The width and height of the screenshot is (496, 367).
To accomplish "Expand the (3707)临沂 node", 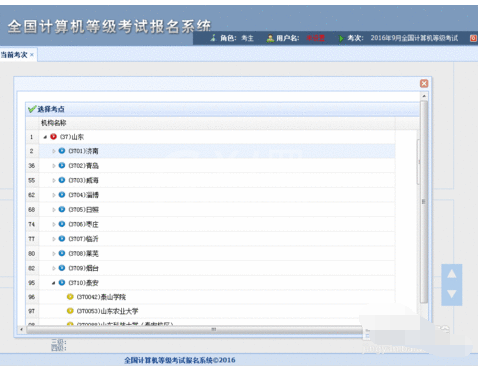I will (x=54, y=239).
